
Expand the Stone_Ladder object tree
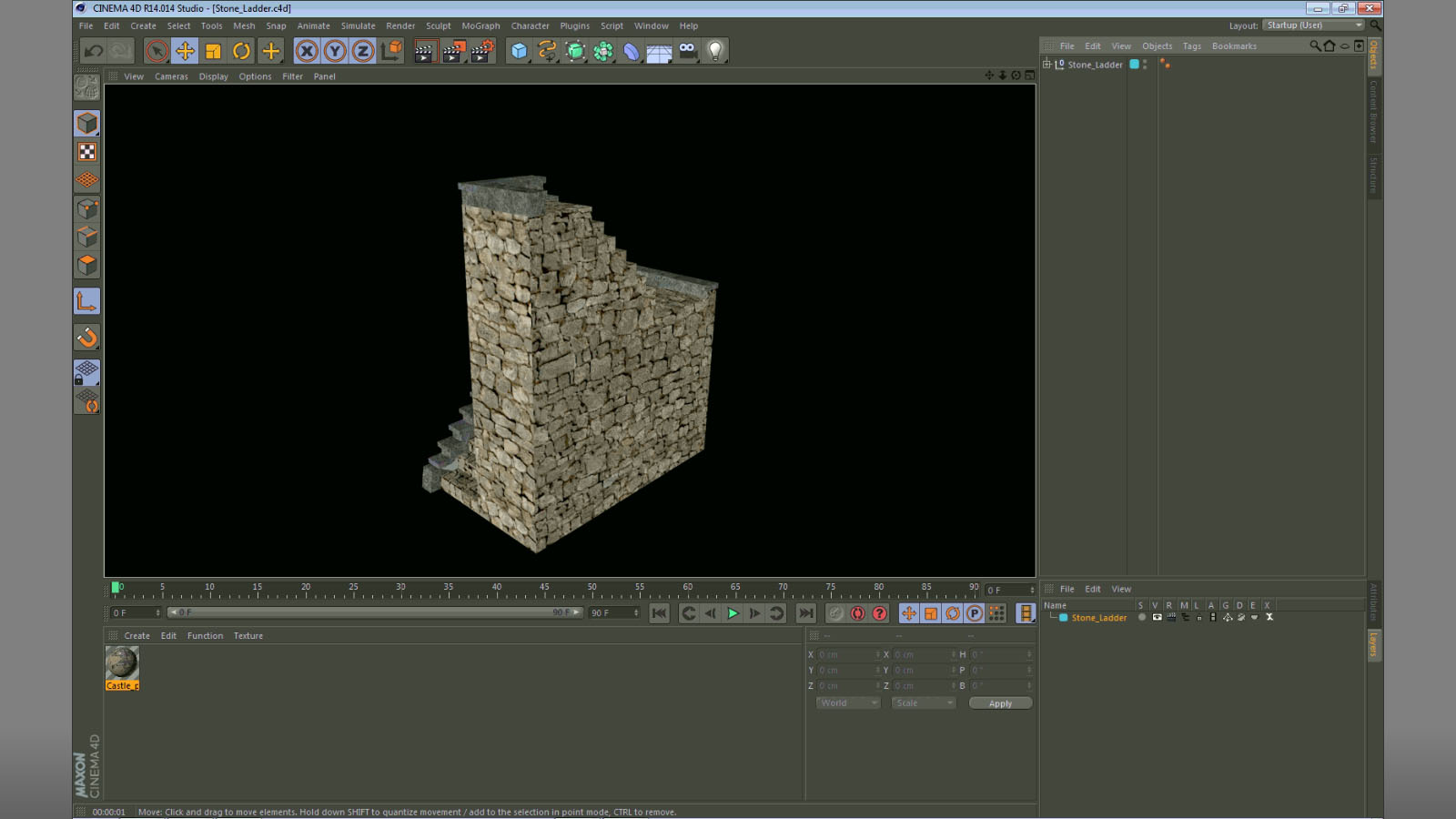tap(1046, 65)
